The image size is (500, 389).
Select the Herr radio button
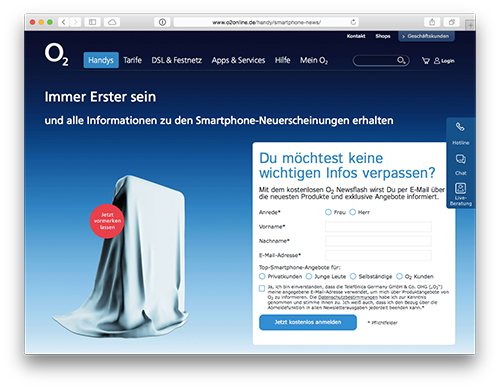(353, 212)
